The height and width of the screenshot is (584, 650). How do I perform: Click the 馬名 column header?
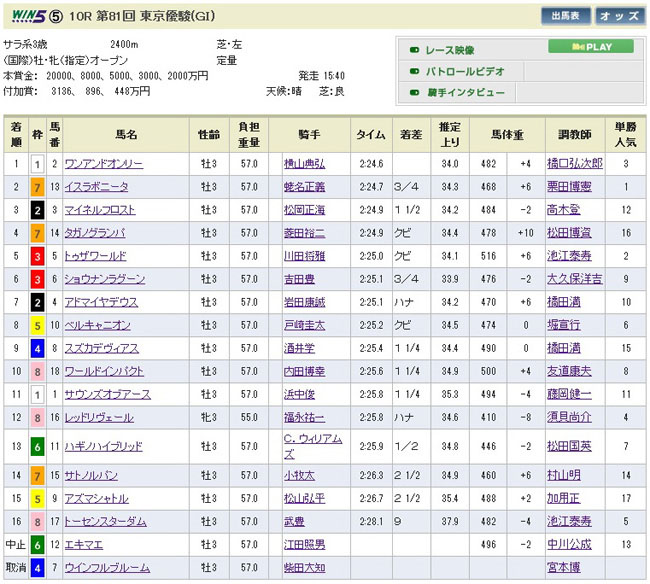pos(126,133)
